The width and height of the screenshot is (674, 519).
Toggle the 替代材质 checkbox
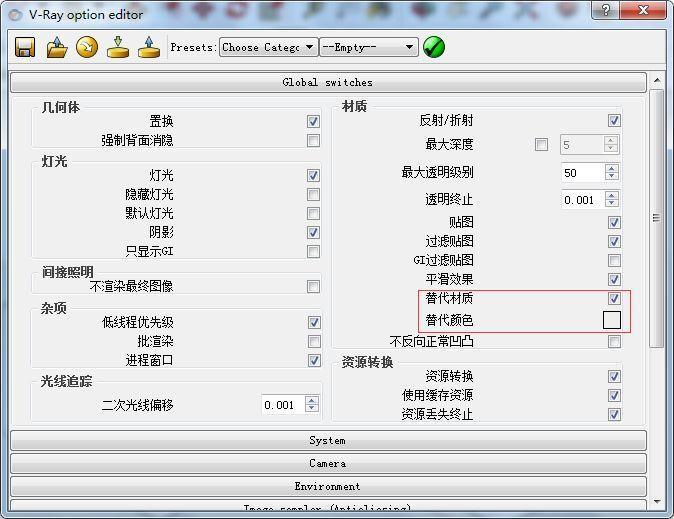coord(614,298)
